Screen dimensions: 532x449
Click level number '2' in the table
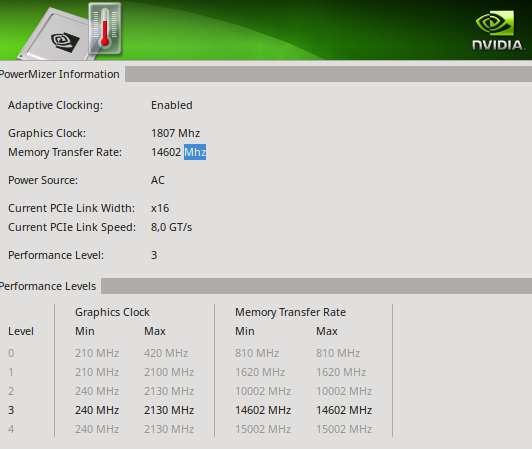coord(11,391)
